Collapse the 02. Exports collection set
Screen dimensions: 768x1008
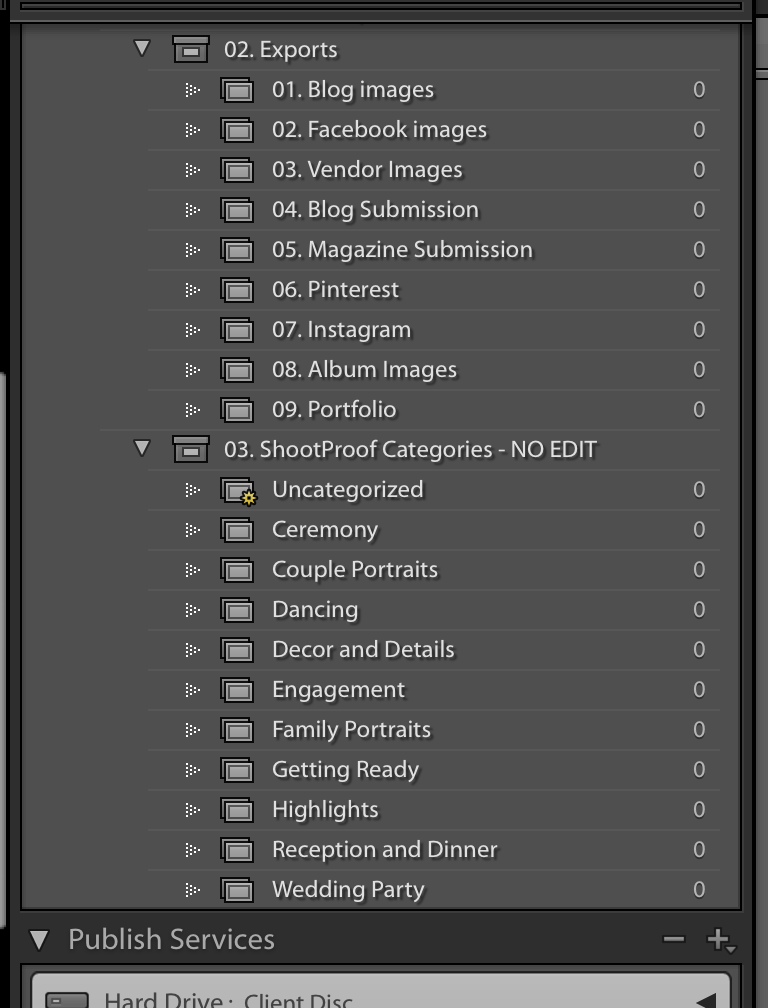tap(142, 48)
